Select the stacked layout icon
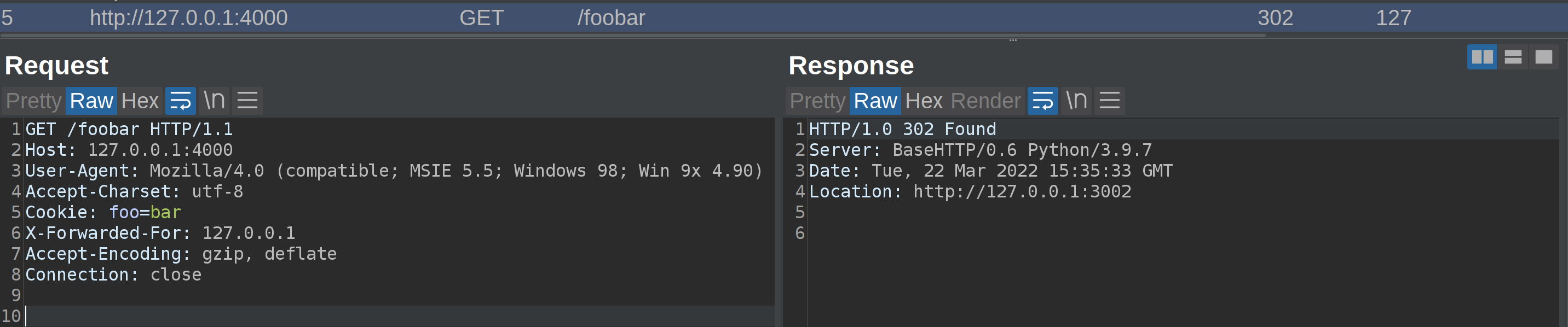 tap(1513, 57)
